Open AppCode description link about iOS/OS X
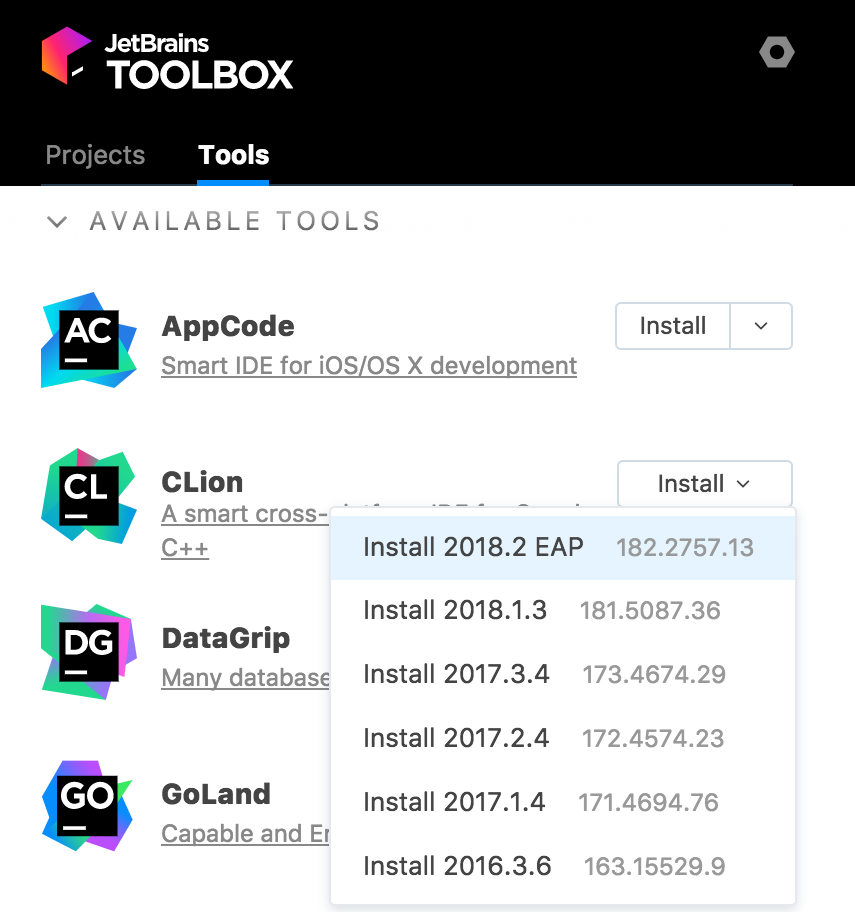855x912 pixels. 369,366
